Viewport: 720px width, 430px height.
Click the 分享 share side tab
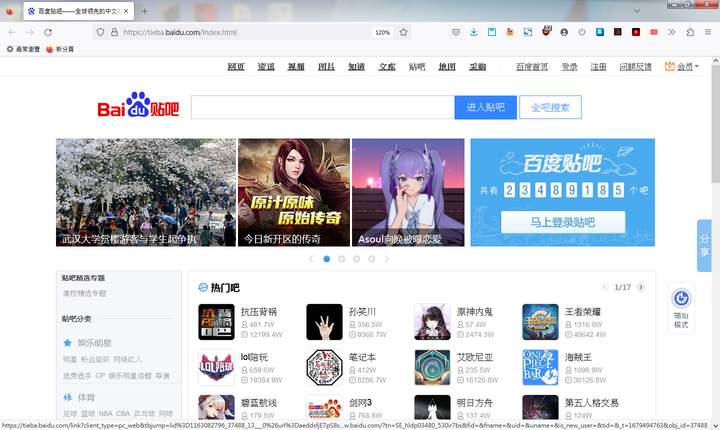pyautogui.click(x=704, y=246)
